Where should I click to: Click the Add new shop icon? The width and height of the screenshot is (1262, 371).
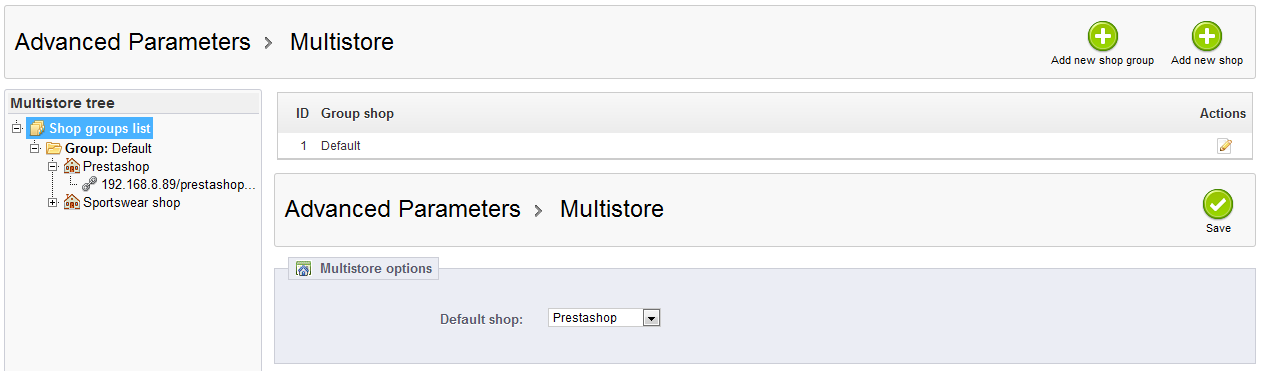1207,37
